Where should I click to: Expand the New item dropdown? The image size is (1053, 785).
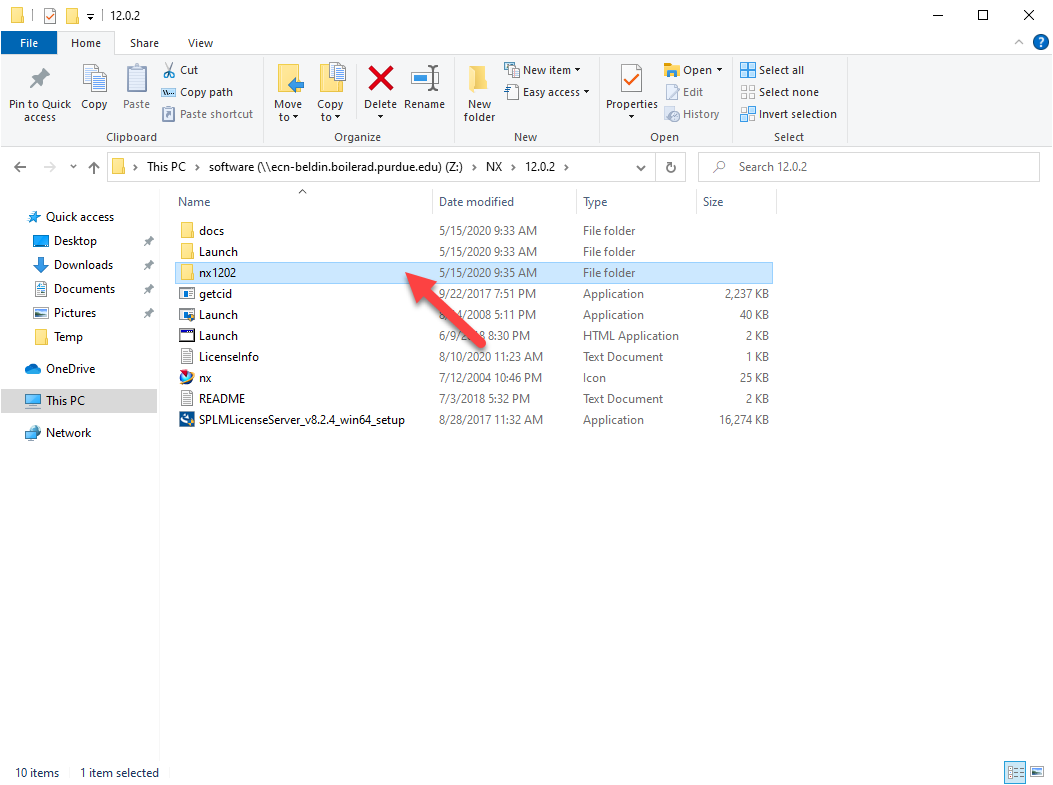click(x=551, y=70)
